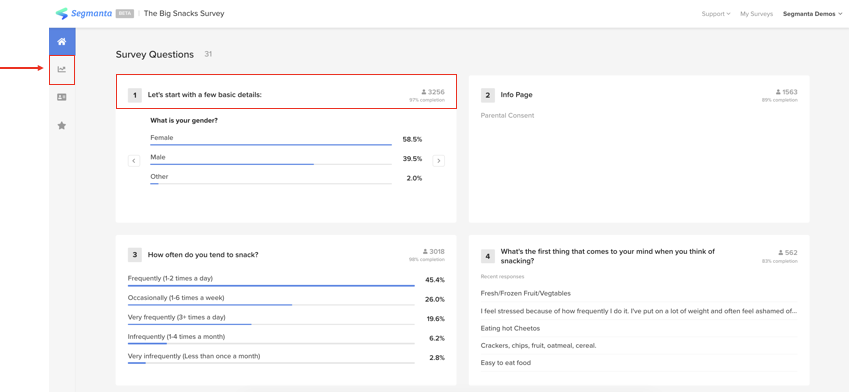This screenshot has width=849, height=392.
Task: Click 'Very frequently (3+ times a day)' row
Action: tap(286, 319)
